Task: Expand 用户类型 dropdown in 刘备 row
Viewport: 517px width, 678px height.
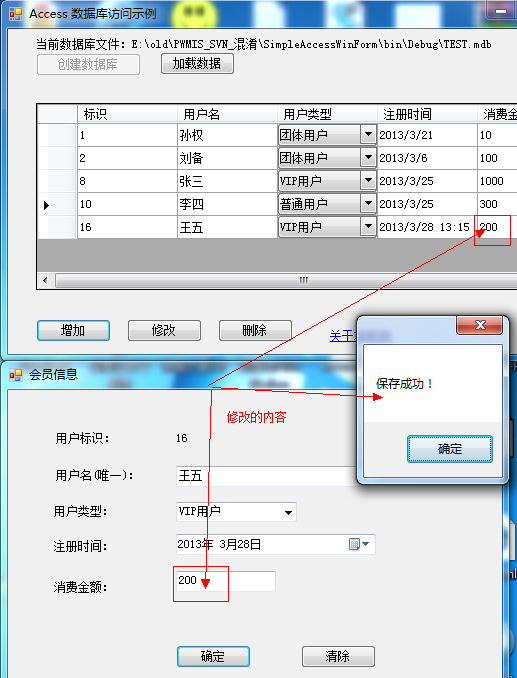Action: pos(368,158)
